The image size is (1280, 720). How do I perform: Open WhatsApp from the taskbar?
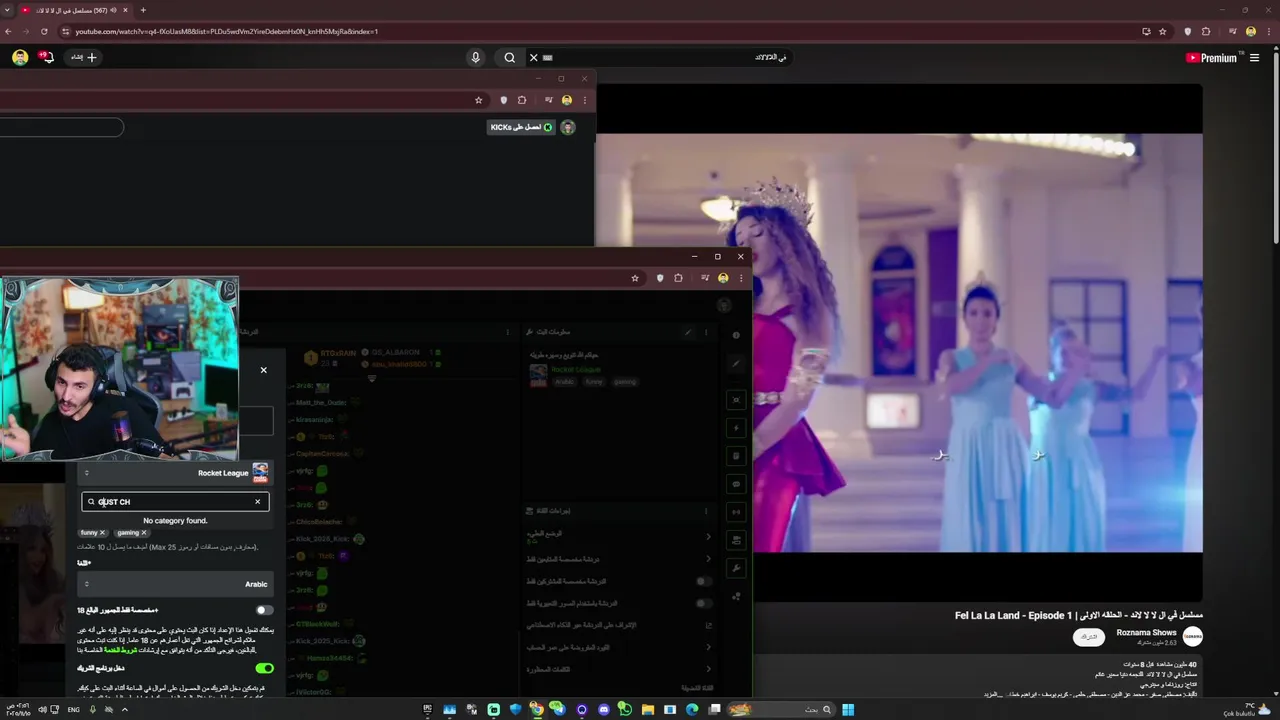[x=626, y=710]
